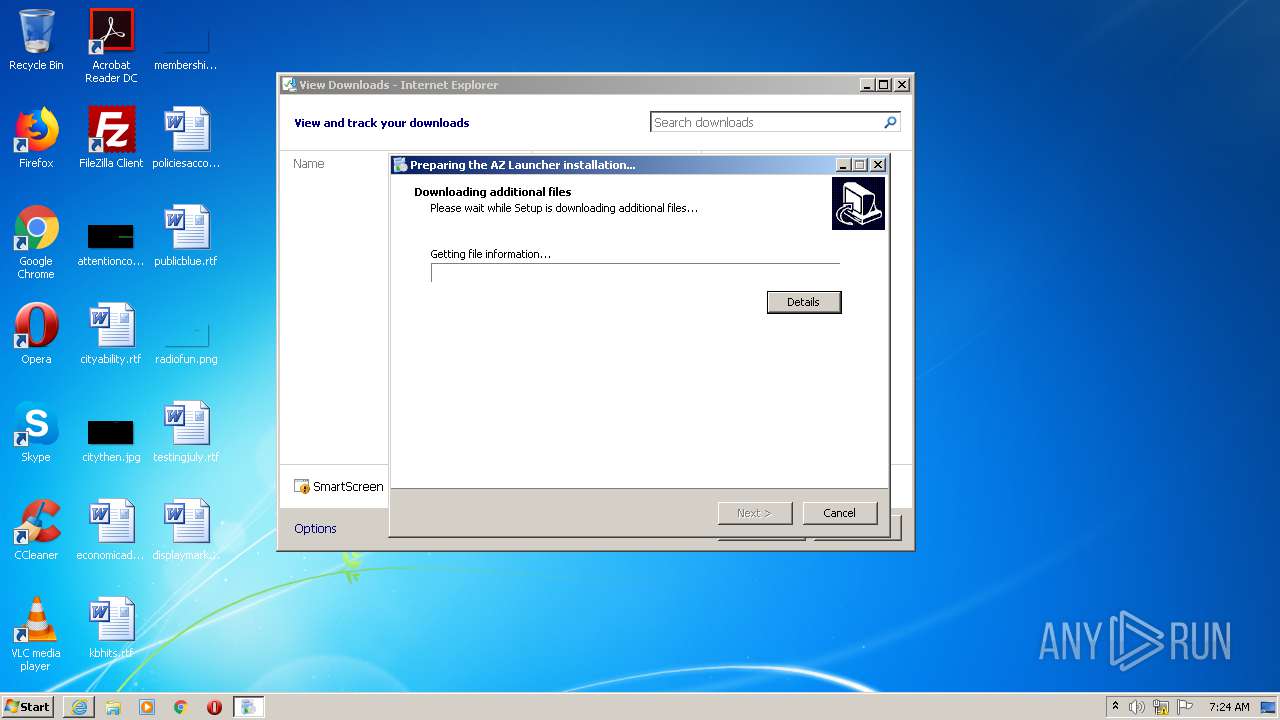Launch the Opera desktop shortcut
This screenshot has height=720, width=1280.
36,334
